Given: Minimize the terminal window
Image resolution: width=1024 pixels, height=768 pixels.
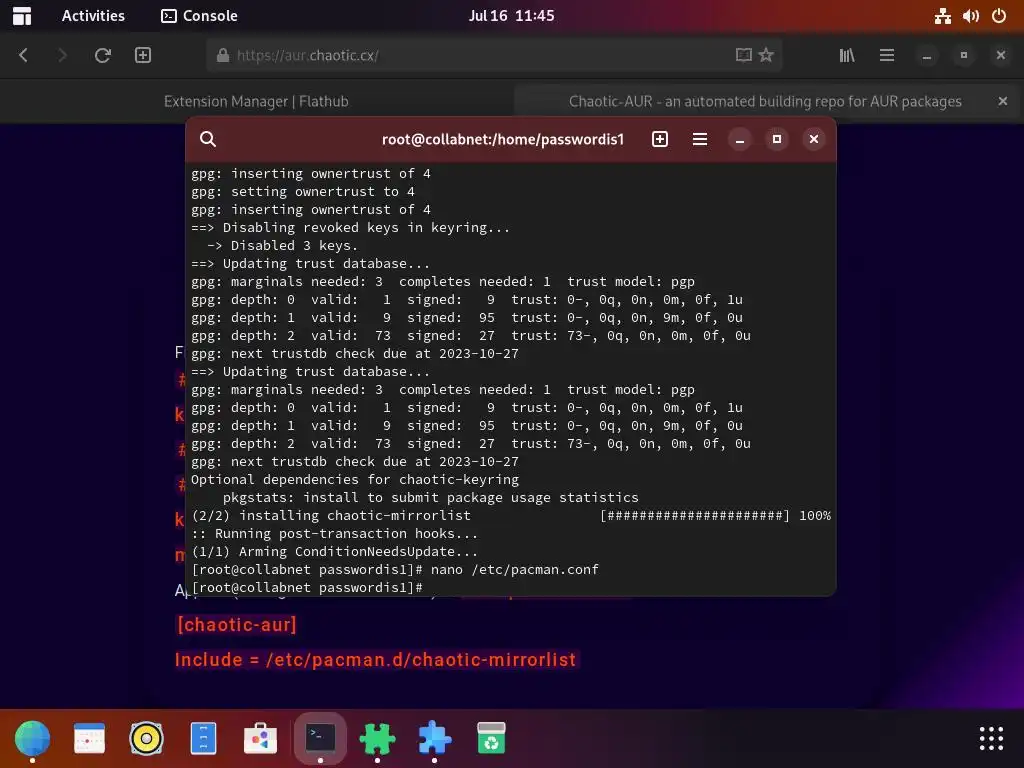Looking at the screenshot, I should 740,139.
